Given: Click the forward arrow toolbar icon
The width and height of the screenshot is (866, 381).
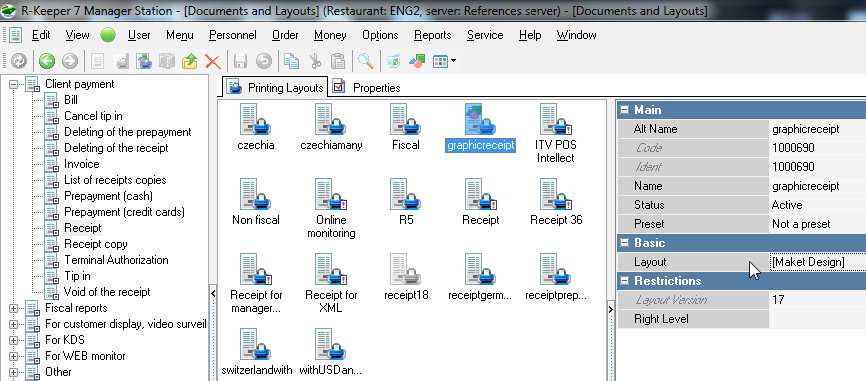Looking at the screenshot, I should tap(70, 61).
